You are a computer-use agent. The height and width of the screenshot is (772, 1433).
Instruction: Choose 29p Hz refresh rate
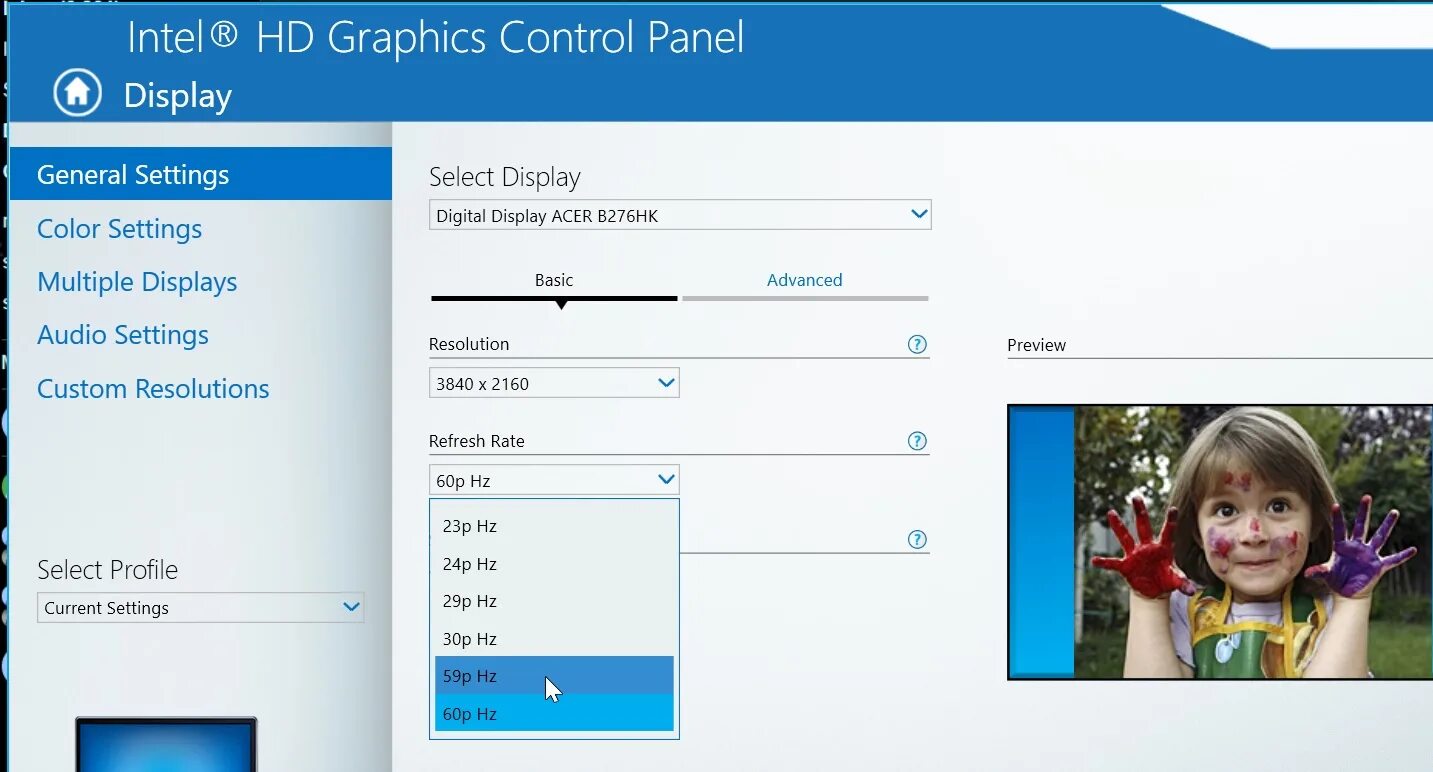tap(554, 601)
